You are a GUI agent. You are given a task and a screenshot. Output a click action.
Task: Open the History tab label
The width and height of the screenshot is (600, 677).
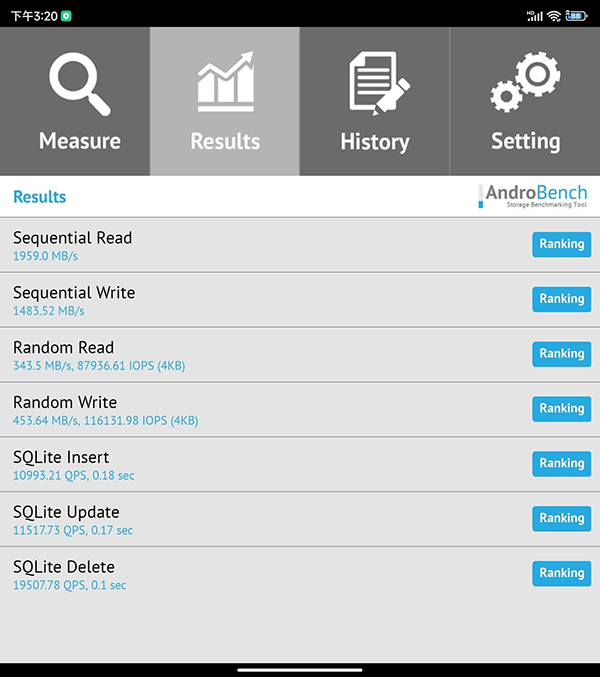click(374, 141)
